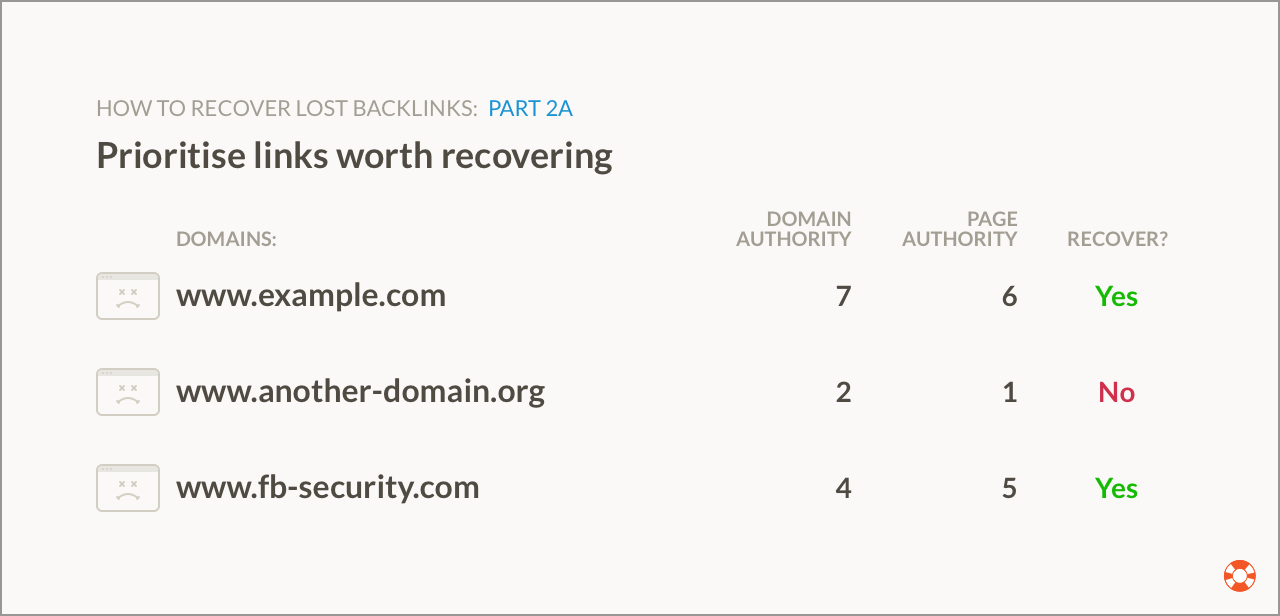Click the green Yes for www.example.com

(1117, 296)
